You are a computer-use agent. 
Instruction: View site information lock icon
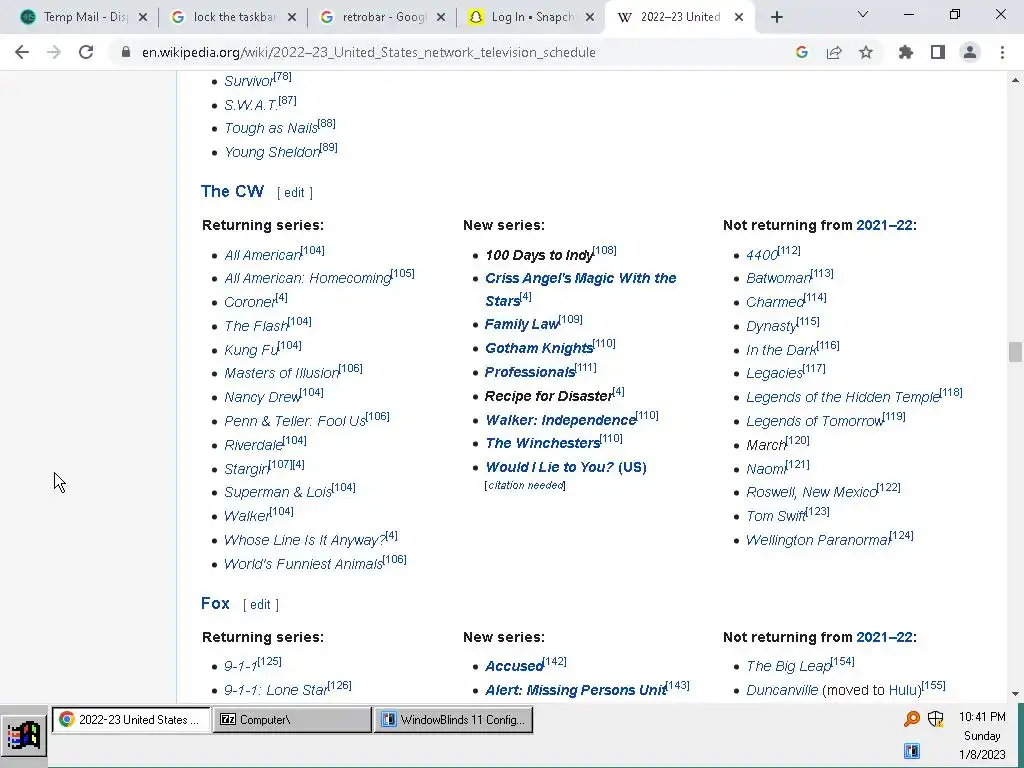125,52
